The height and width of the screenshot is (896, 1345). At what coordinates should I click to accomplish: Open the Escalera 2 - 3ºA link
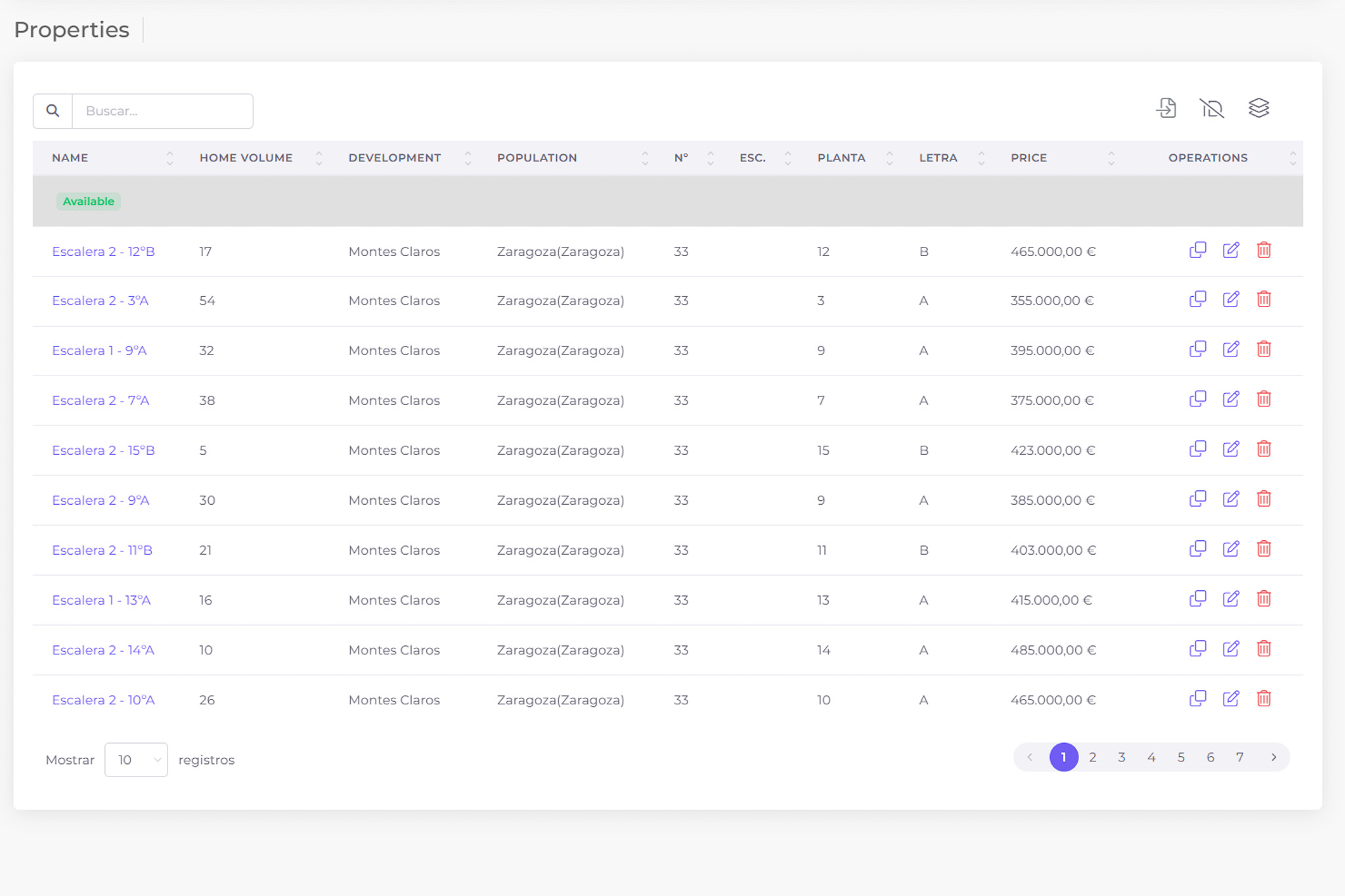pyautogui.click(x=100, y=301)
